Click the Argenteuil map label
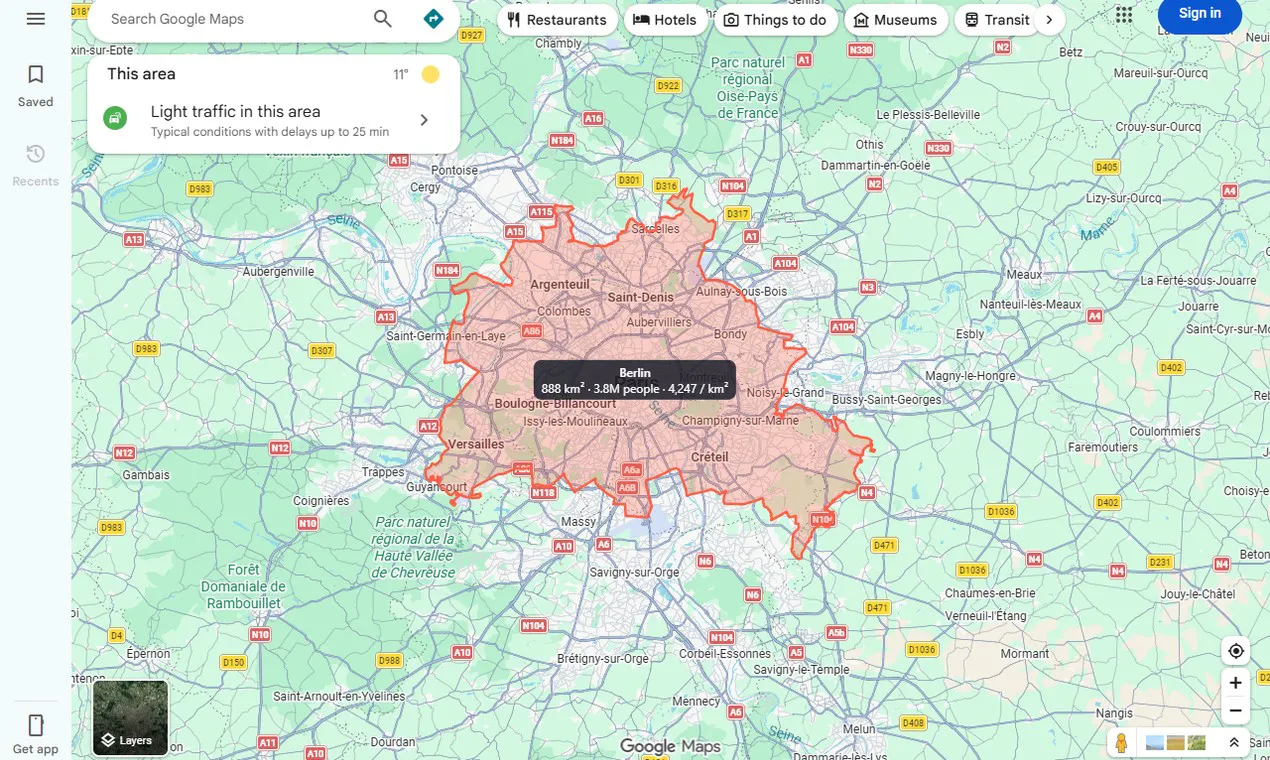Screen dimensions: 1270x760 pos(560,284)
